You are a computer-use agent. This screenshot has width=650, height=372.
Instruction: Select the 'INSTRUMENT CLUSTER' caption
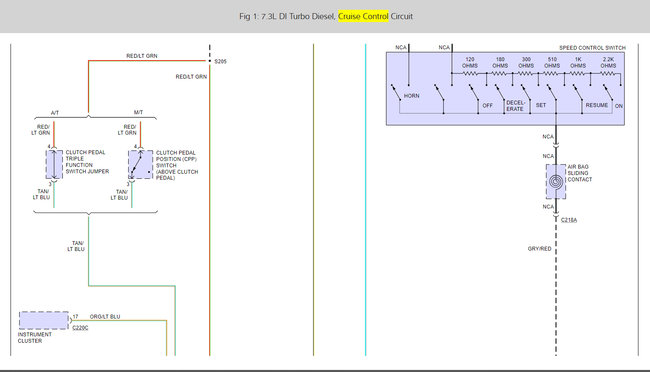[x=35, y=338]
